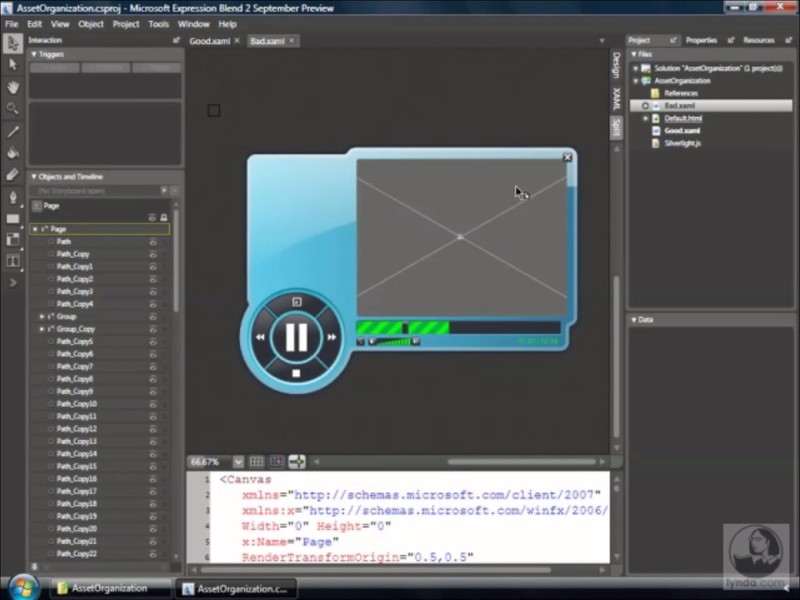Collapse Objects and Timeline section
Screen dimensions: 800x600
click(x=34, y=177)
